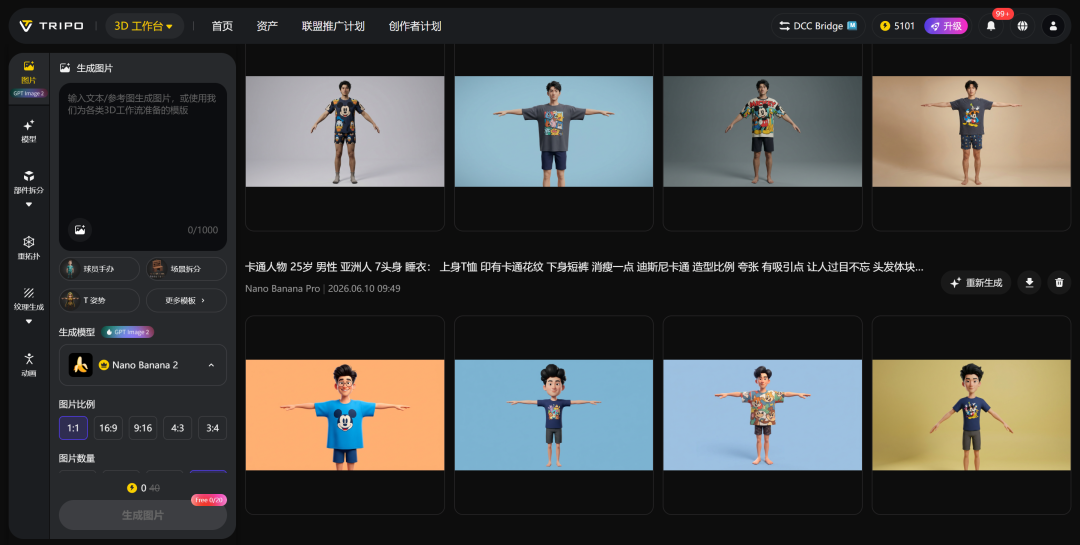Download the Nano Banana Pro results
Image resolution: width=1080 pixels, height=545 pixels.
tap(1029, 282)
